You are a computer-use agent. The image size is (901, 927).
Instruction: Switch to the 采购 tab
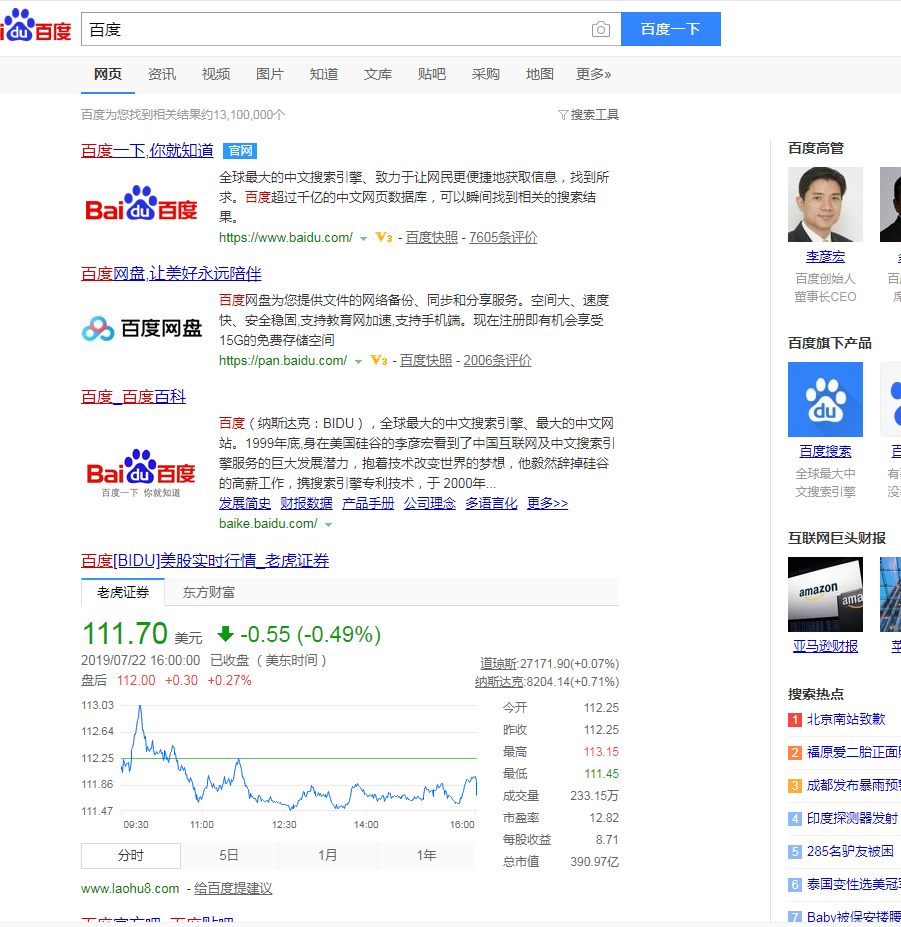click(486, 74)
